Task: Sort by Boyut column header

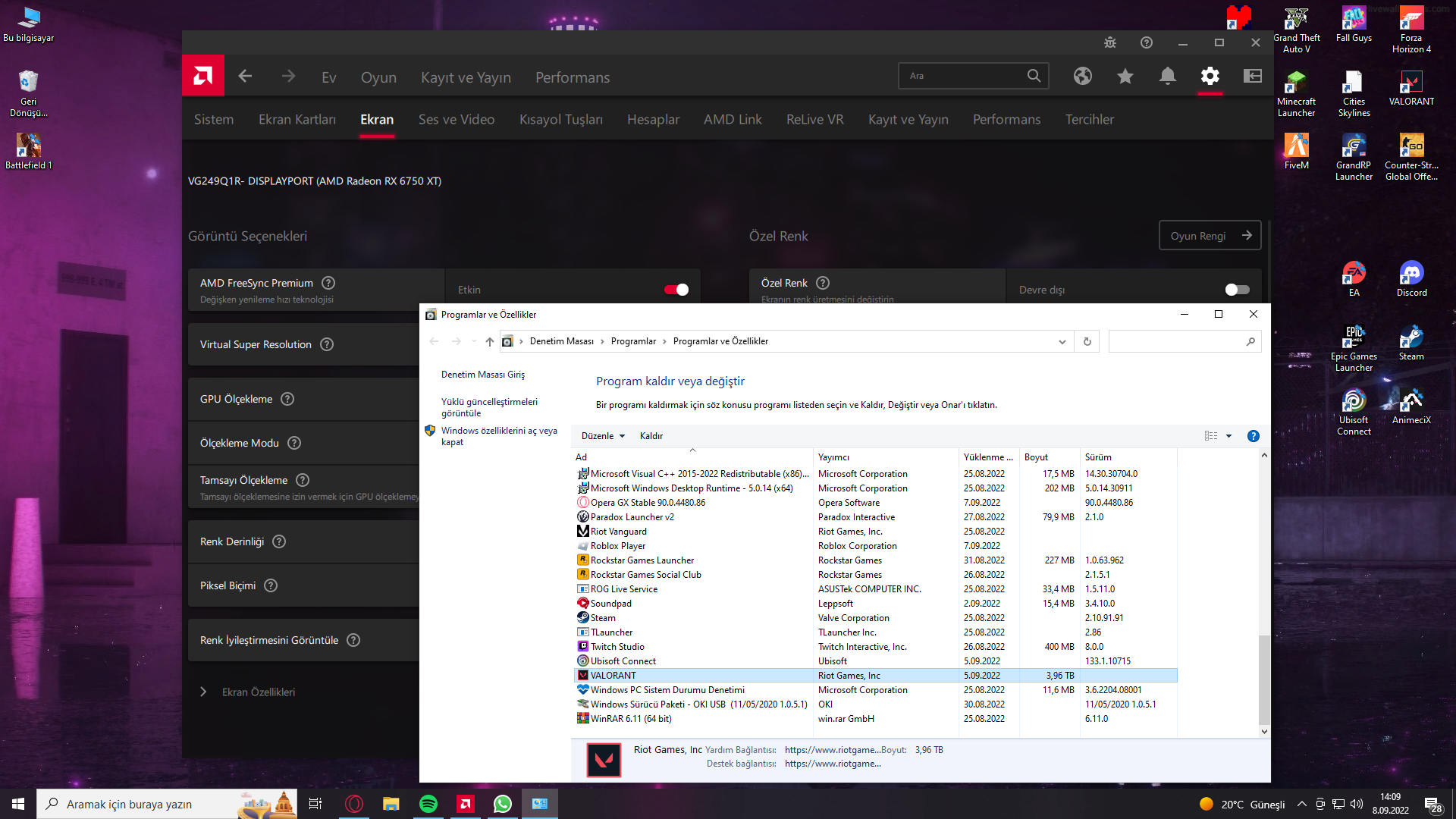Action: coord(1049,457)
